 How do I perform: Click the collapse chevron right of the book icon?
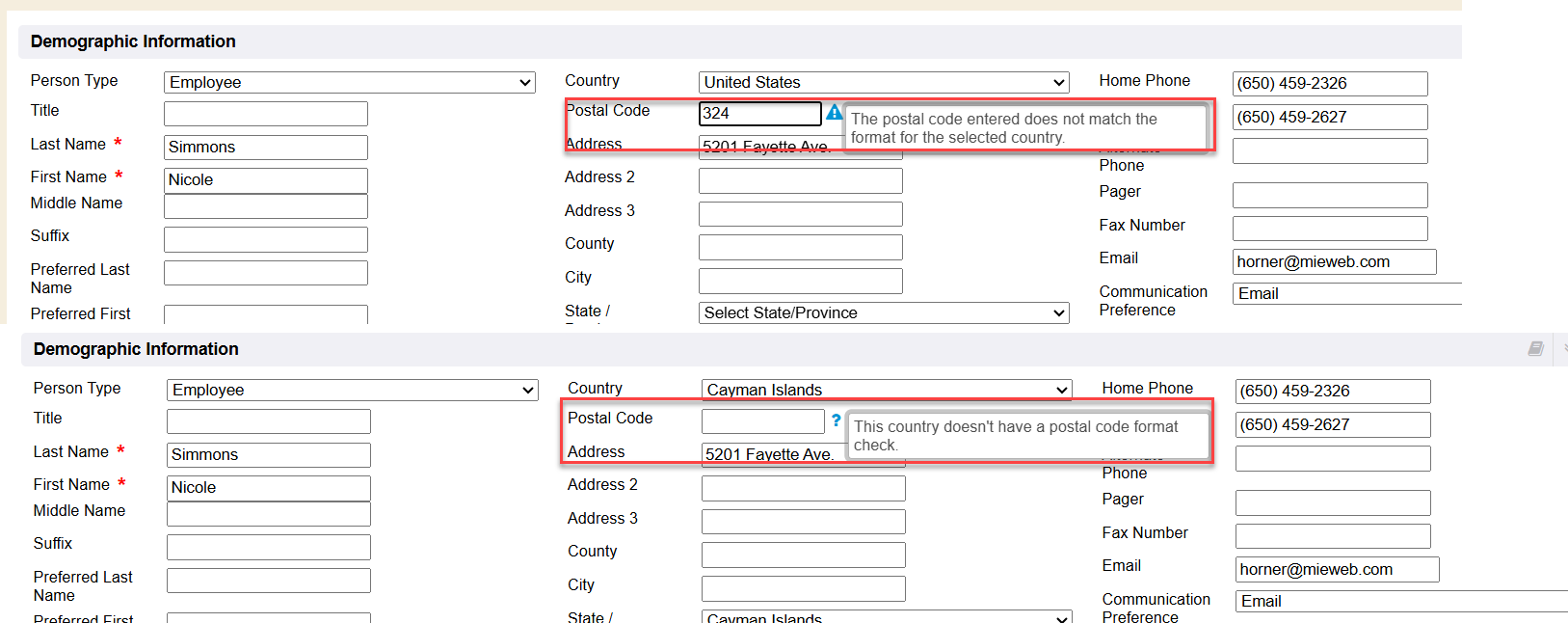coord(1564,348)
